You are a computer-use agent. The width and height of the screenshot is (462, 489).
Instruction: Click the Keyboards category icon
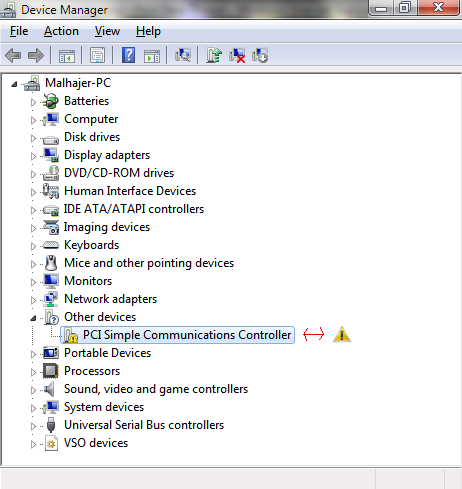[x=51, y=245]
